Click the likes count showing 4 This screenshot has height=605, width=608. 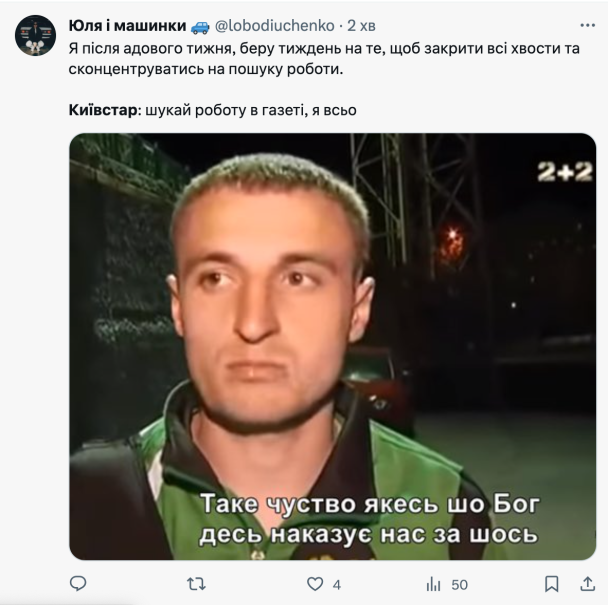pyautogui.click(x=337, y=585)
